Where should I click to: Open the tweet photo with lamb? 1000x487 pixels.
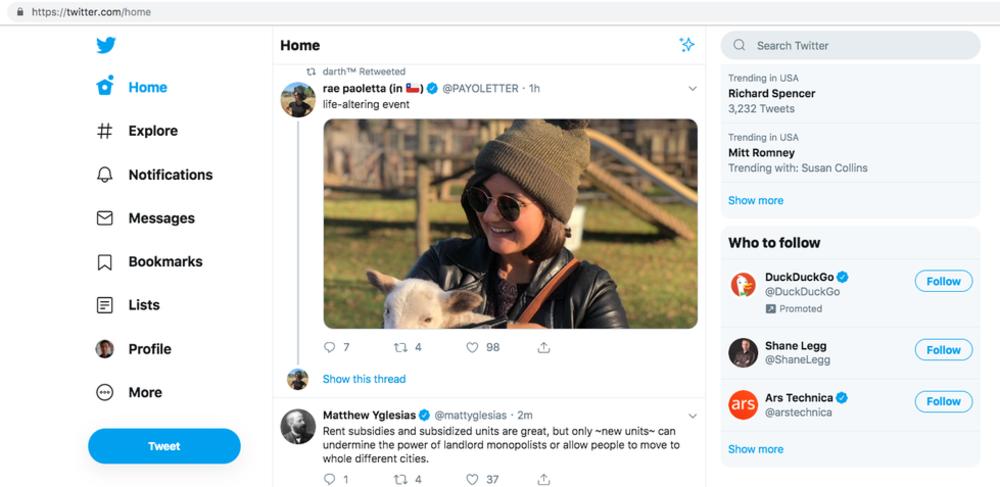[x=510, y=224]
